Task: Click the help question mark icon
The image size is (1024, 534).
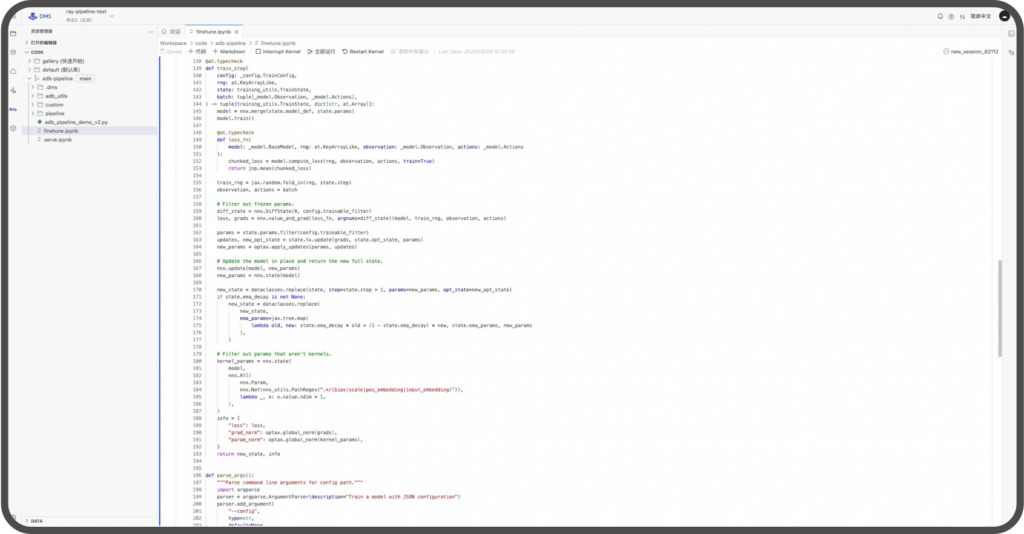Action: click(952, 17)
